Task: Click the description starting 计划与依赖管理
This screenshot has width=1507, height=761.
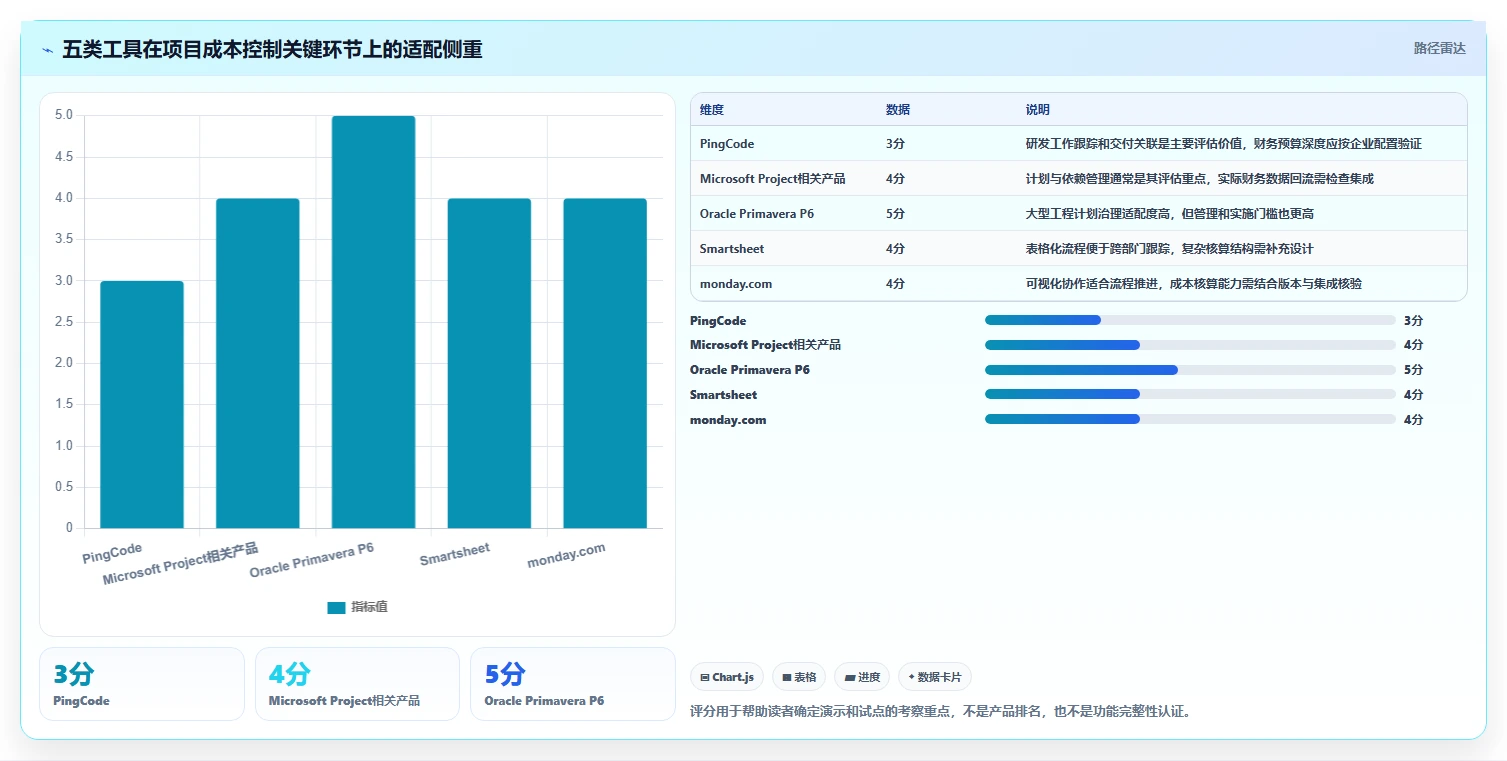Action: [1200, 179]
